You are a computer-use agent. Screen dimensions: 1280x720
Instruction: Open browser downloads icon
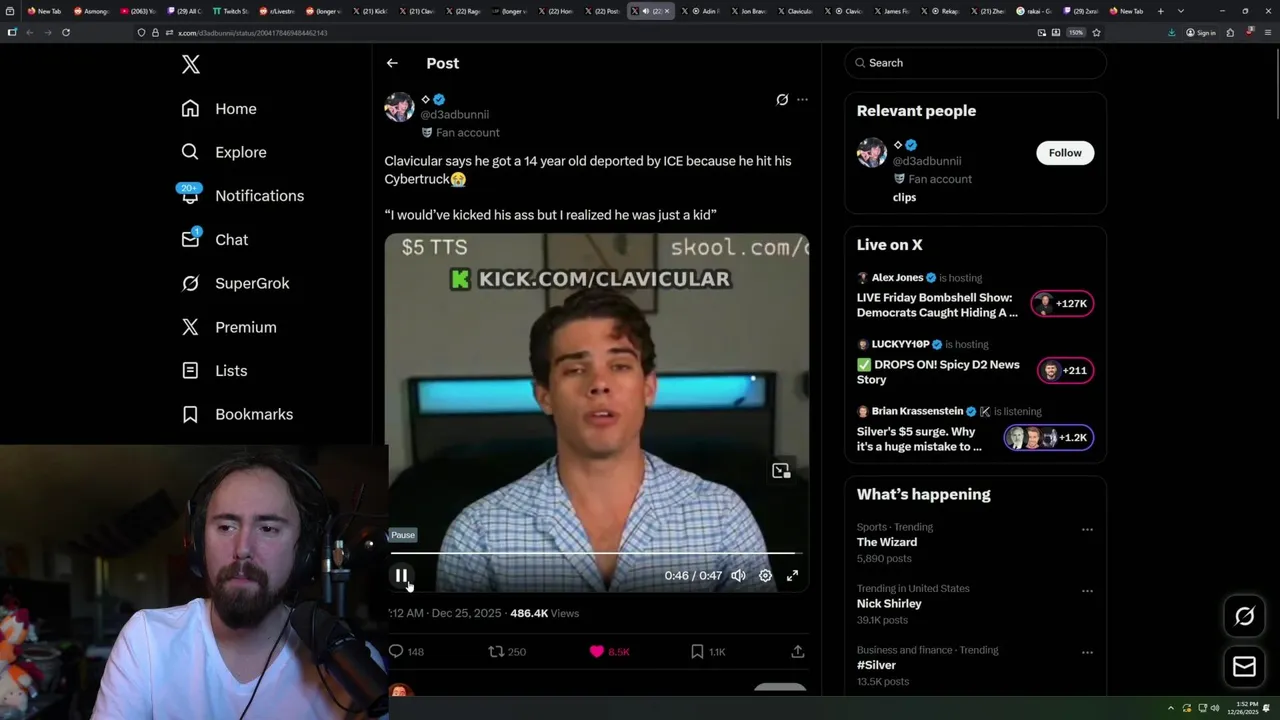pyautogui.click(x=1172, y=33)
